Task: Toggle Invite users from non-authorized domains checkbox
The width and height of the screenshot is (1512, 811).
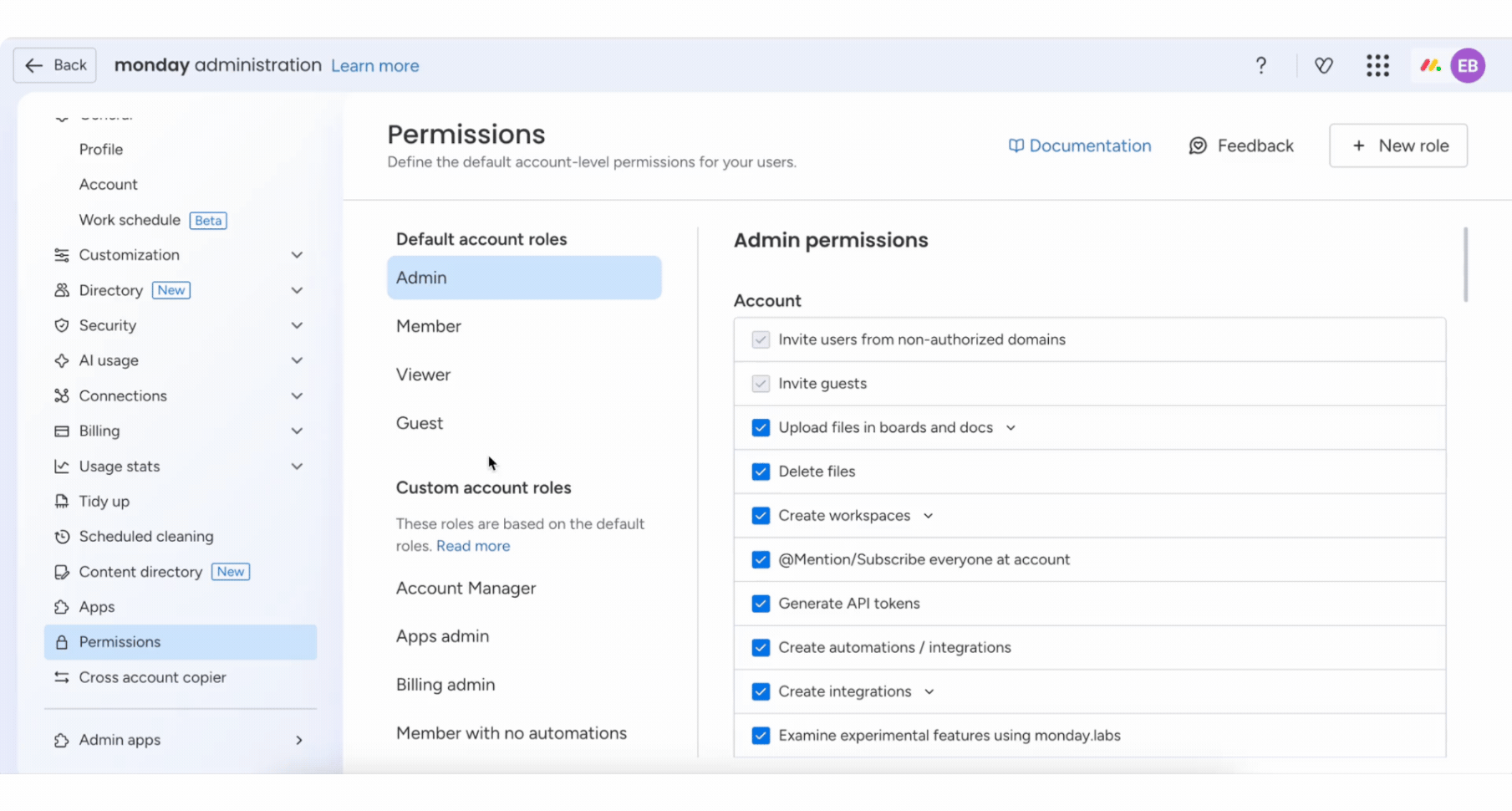Action: click(x=761, y=339)
